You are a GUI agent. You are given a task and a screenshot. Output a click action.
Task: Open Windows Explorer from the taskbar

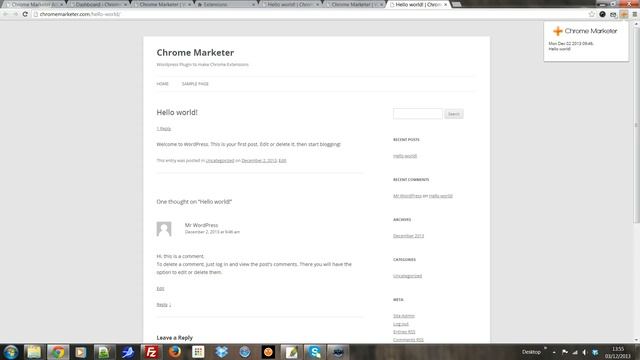34,352
